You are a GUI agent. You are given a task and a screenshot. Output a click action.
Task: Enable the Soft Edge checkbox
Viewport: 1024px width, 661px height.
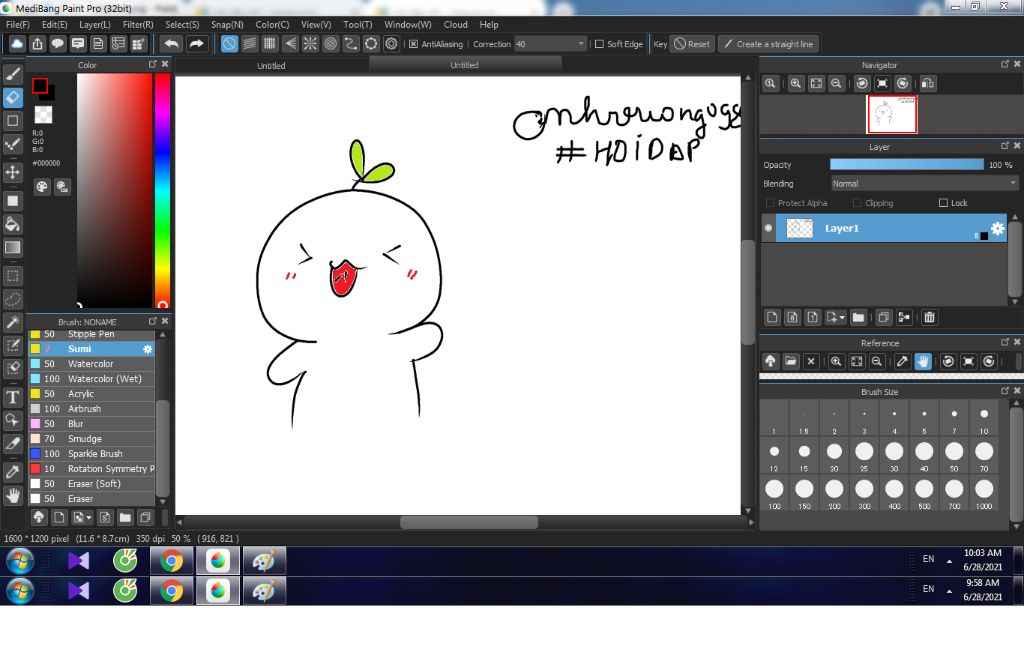599,44
